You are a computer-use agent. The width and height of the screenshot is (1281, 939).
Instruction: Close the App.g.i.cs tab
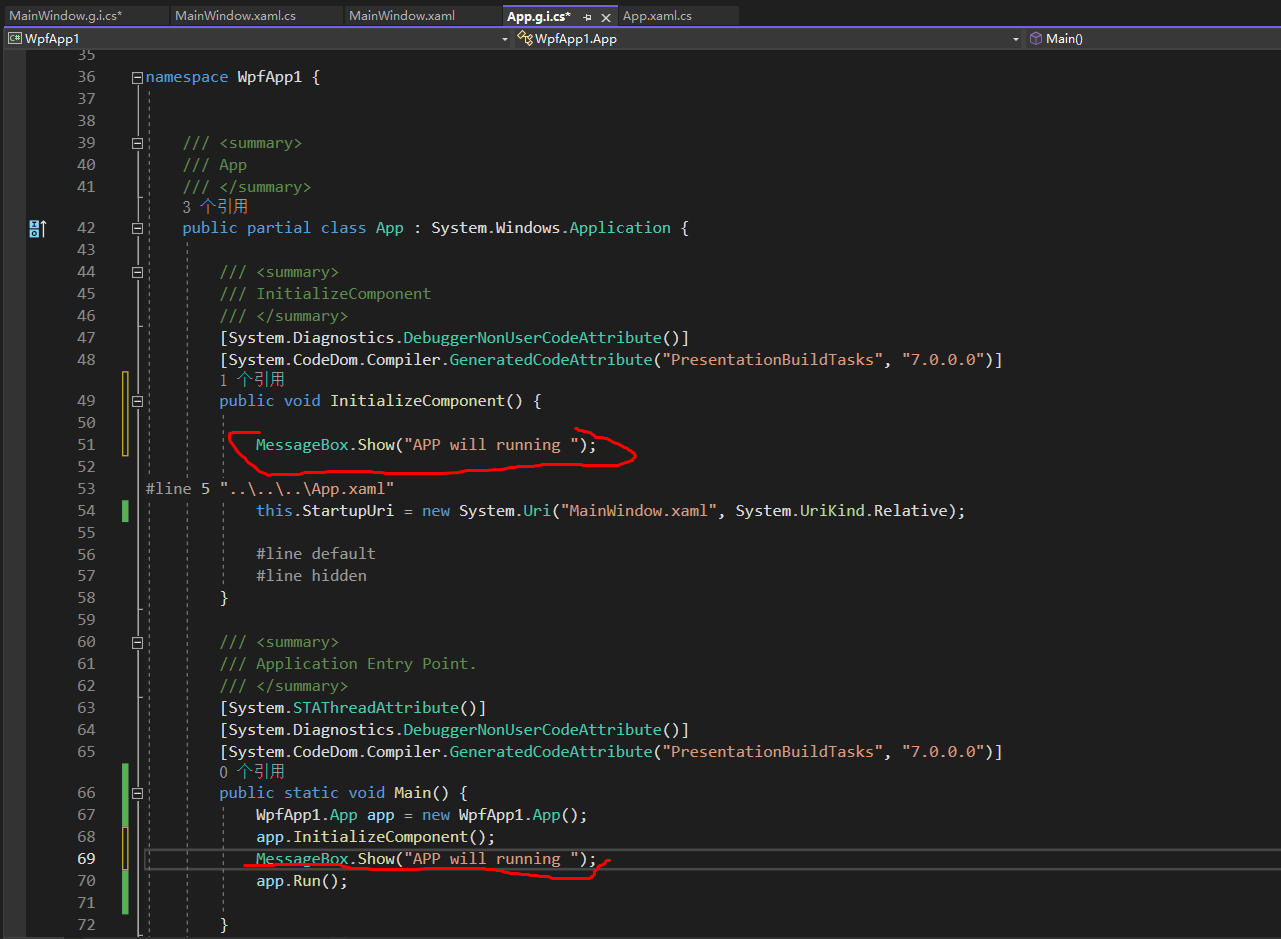606,17
